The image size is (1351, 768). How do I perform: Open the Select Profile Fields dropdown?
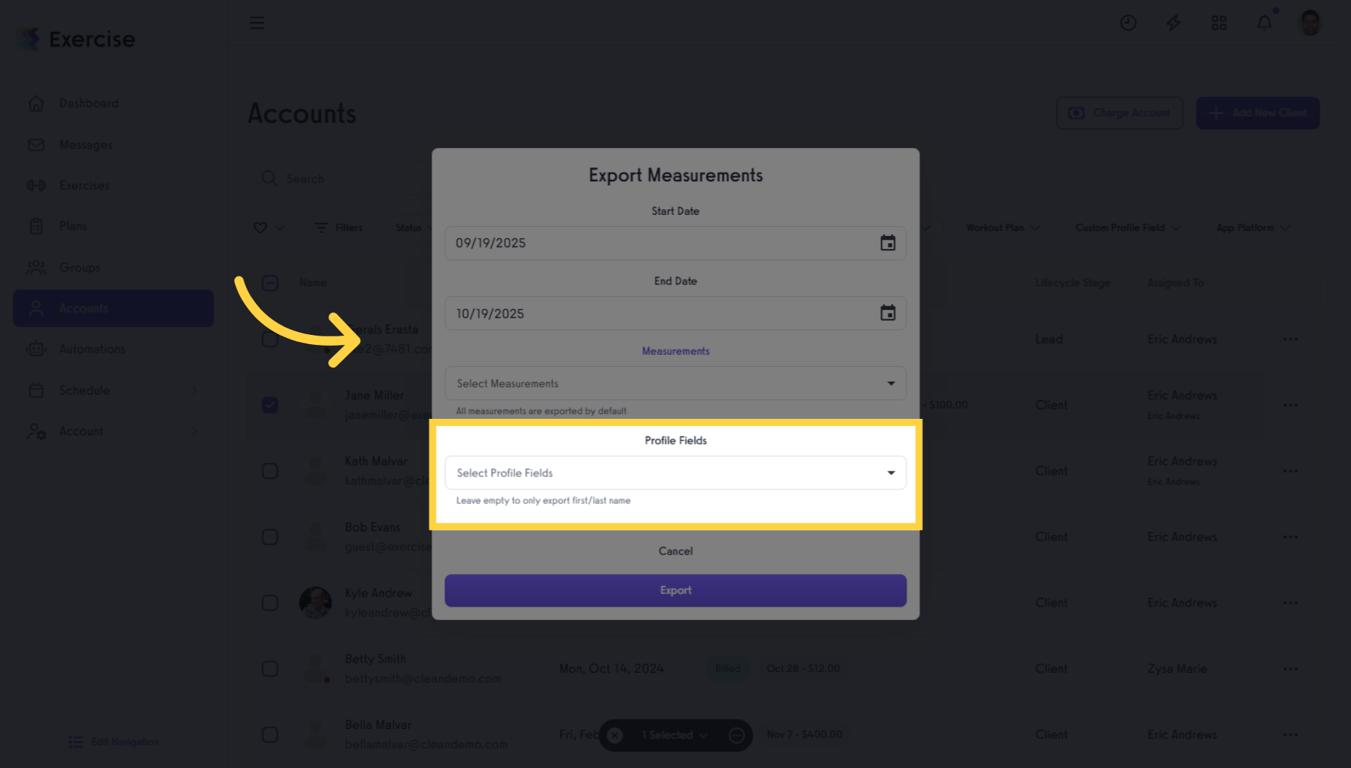pyautogui.click(x=675, y=472)
